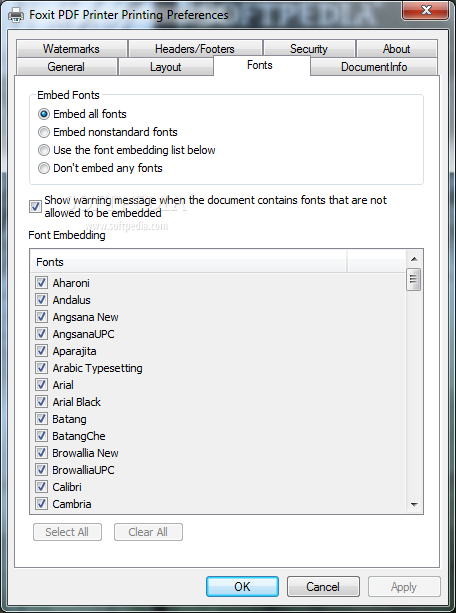
Task: Uncheck the BrowalliaUPC checkbox
Action: pos(41,470)
